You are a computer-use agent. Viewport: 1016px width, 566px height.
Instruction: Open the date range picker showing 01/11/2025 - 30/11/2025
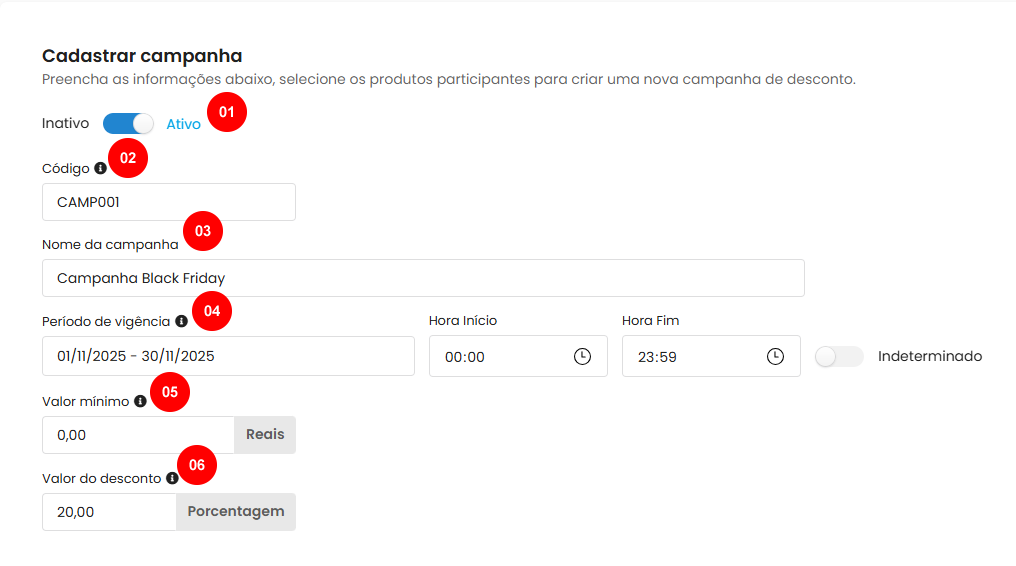(228, 356)
